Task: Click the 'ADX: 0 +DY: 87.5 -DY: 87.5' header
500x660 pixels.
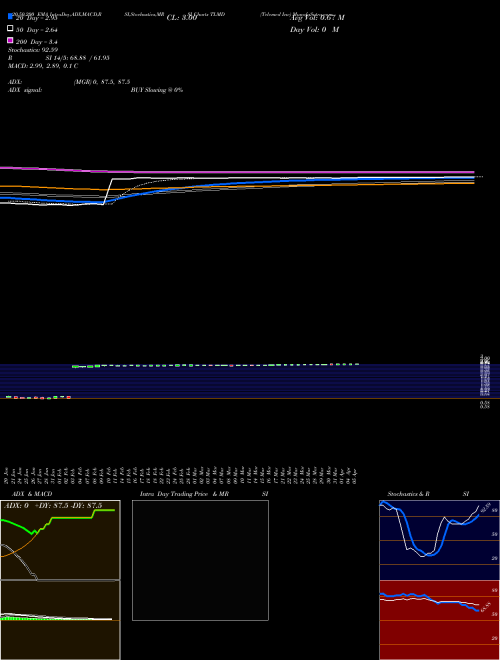Action: (x=53, y=506)
